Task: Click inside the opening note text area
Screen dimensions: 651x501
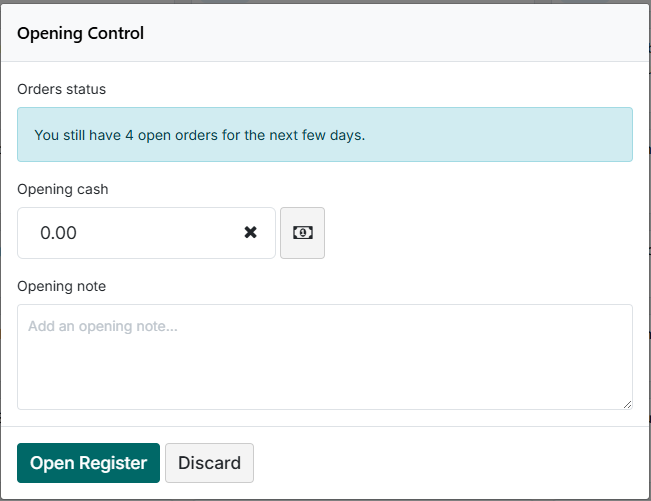Action: (325, 357)
